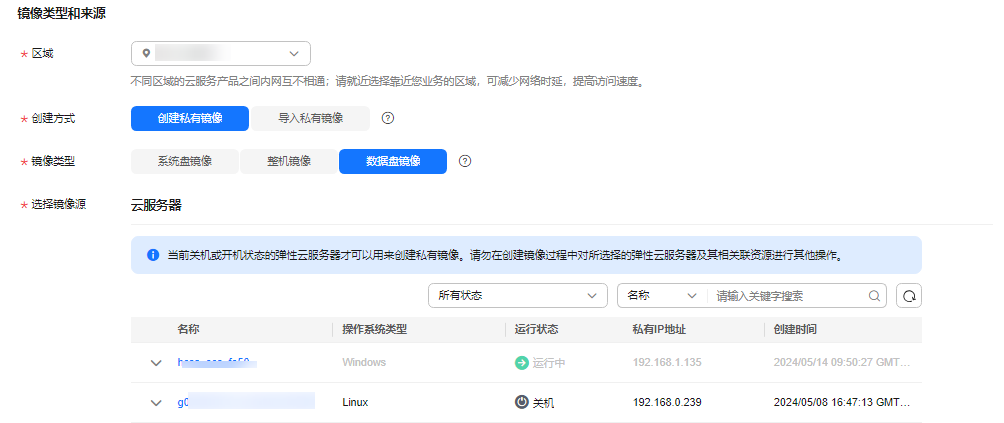Open help icon beside 数据盘镜像
This screenshot has height=423, width=1004.
click(466, 161)
